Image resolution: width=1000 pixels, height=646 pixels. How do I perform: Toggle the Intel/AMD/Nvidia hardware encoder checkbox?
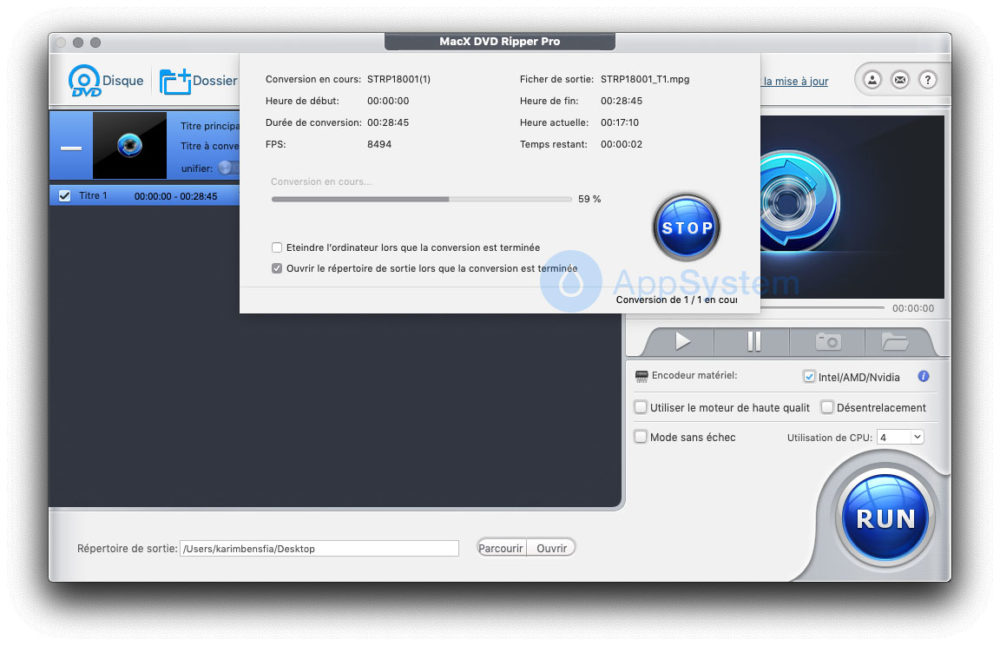[810, 377]
